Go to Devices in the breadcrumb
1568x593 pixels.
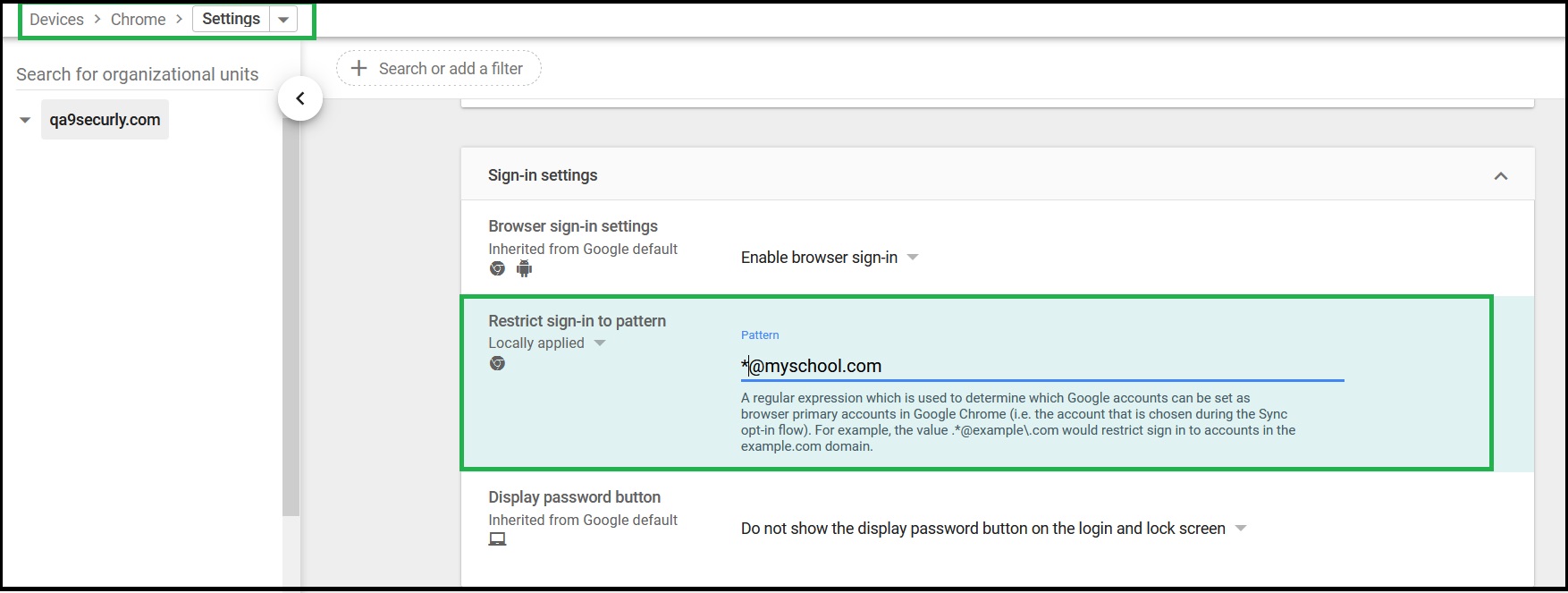coord(56,20)
